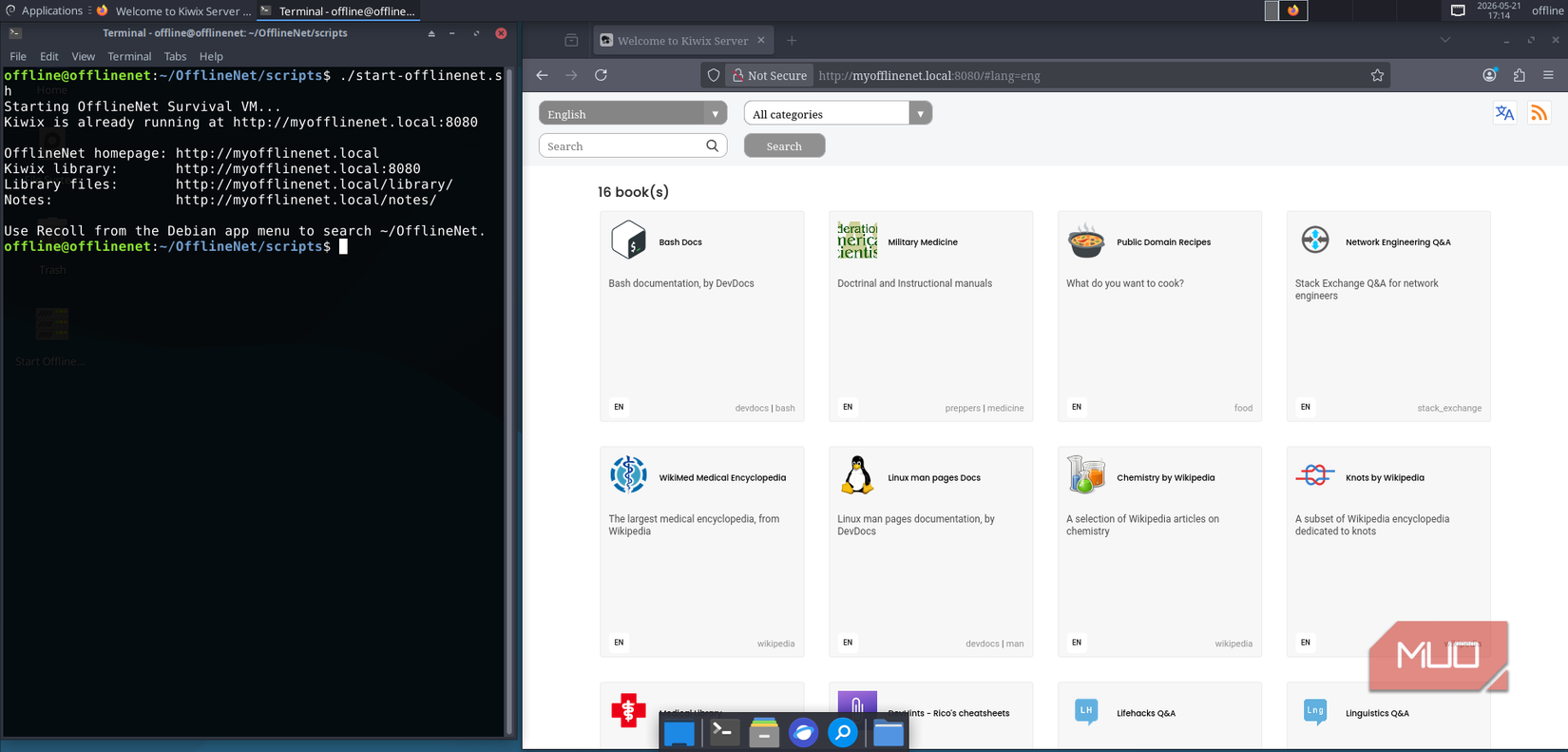Reload the Kiwix page
The image size is (1568, 752).
click(x=601, y=75)
